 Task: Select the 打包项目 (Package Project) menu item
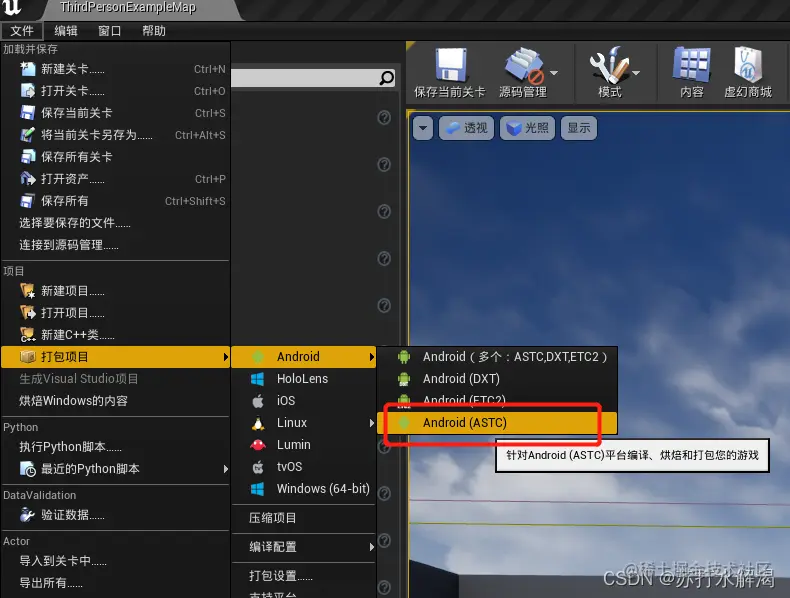click(116, 357)
